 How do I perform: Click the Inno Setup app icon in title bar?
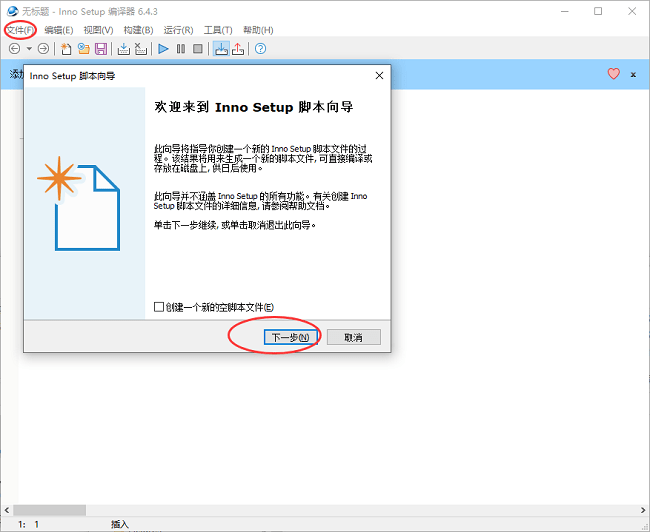[13, 11]
